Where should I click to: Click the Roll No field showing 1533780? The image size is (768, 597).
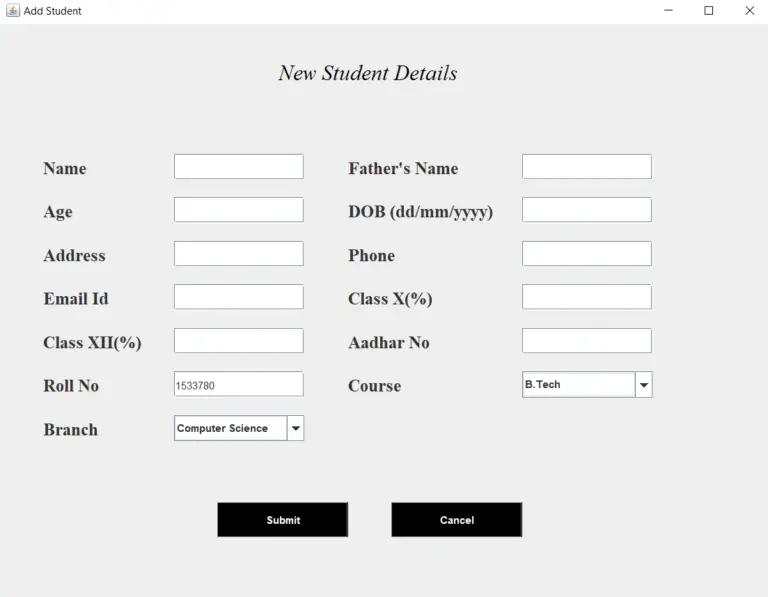tap(238, 385)
